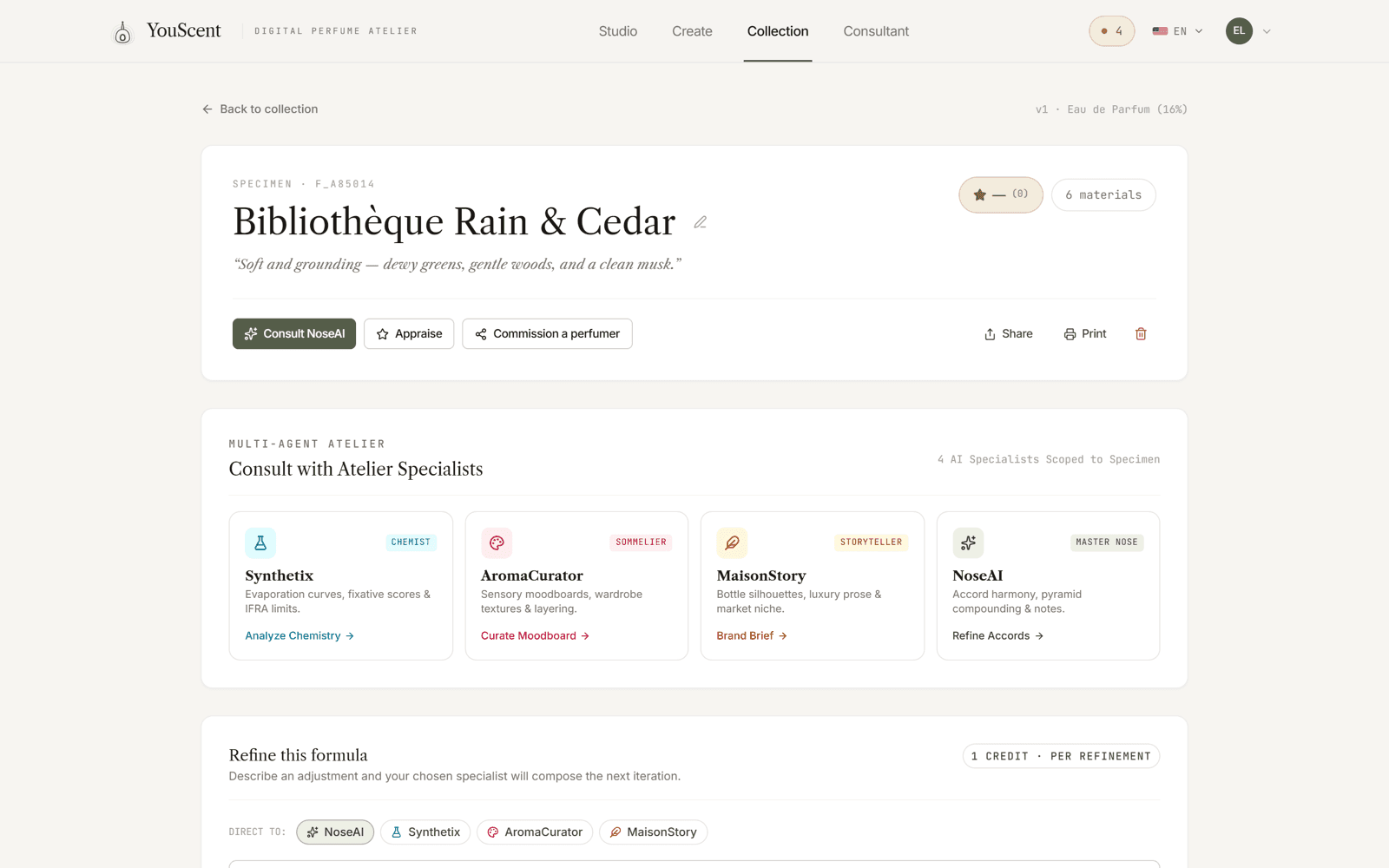1389x868 pixels.
Task: Click the MaisonStory feather icon in the Storyteller card
Action: (x=732, y=542)
